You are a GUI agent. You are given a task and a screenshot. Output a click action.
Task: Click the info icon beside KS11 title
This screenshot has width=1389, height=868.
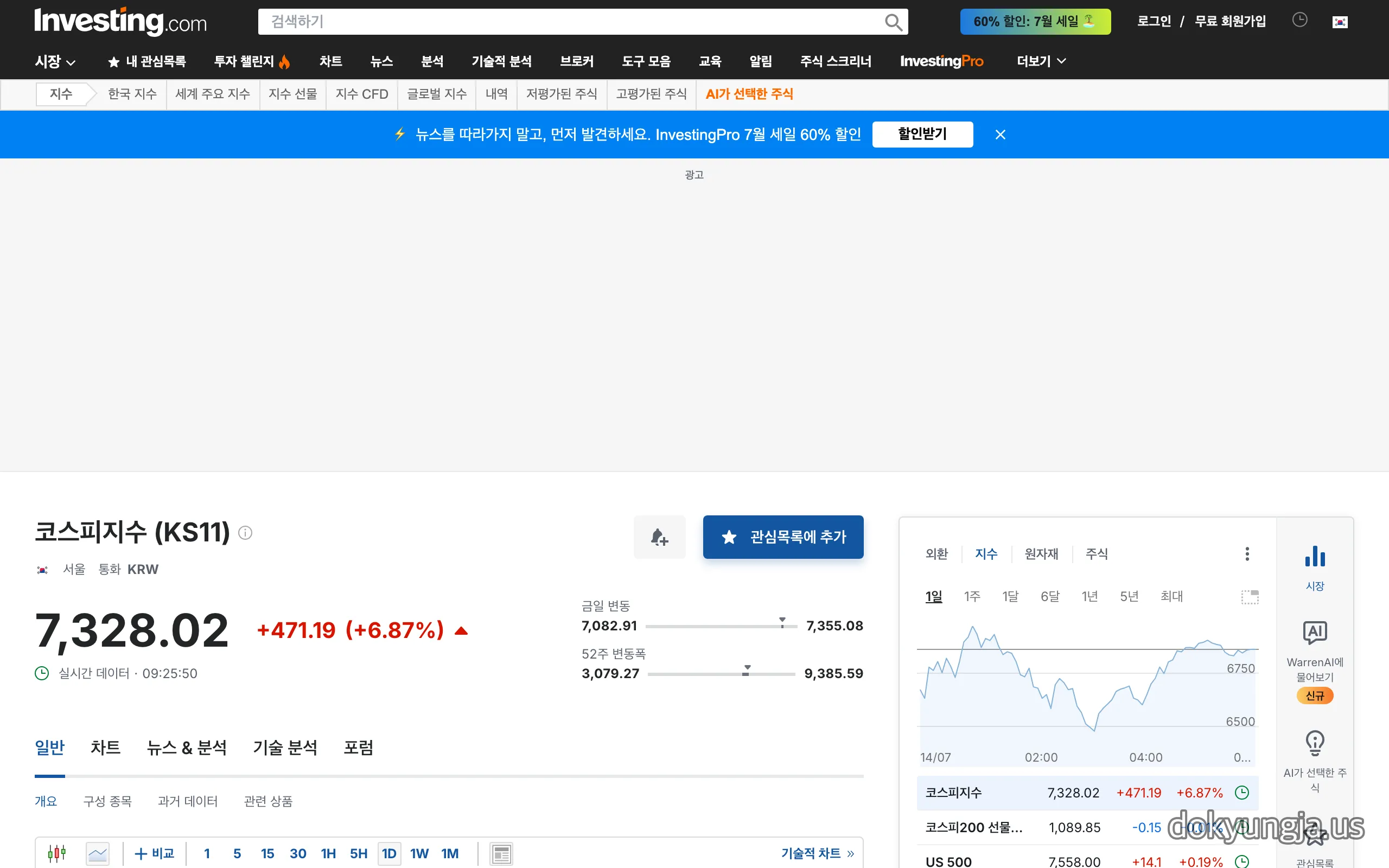(x=245, y=533)
